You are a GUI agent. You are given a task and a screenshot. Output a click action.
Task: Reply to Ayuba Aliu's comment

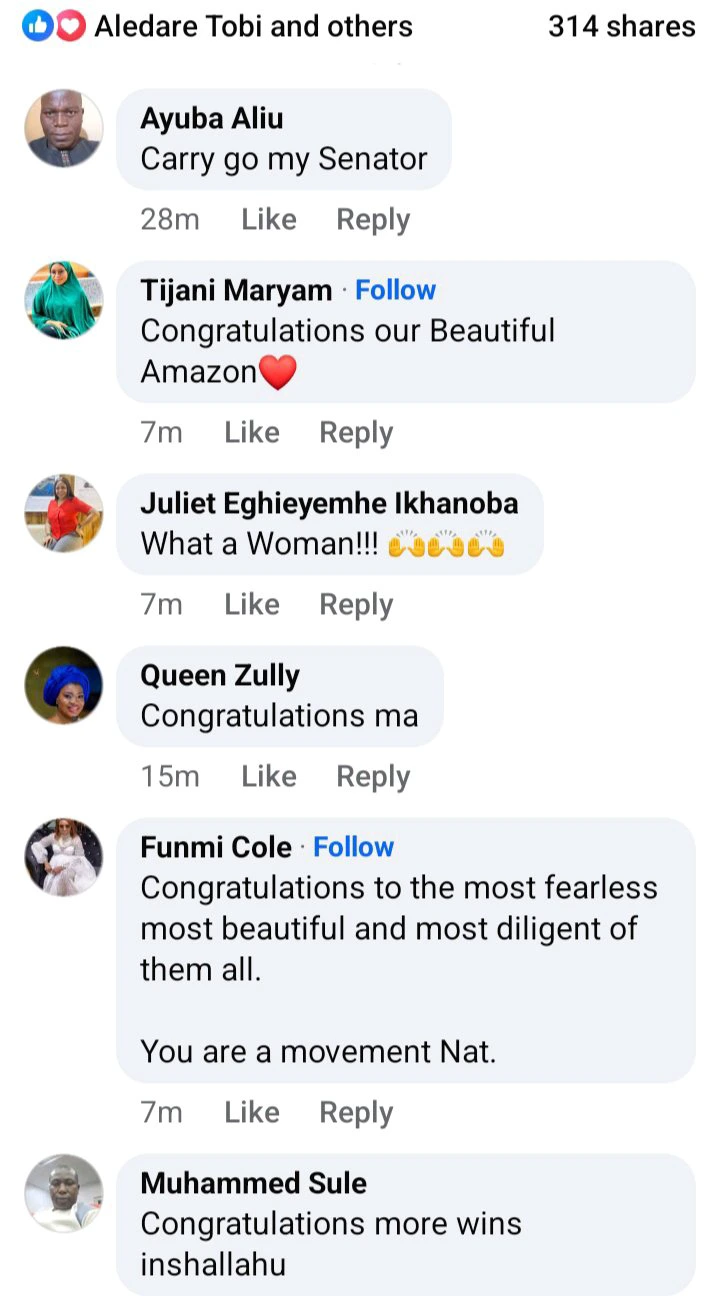(373, 220)
